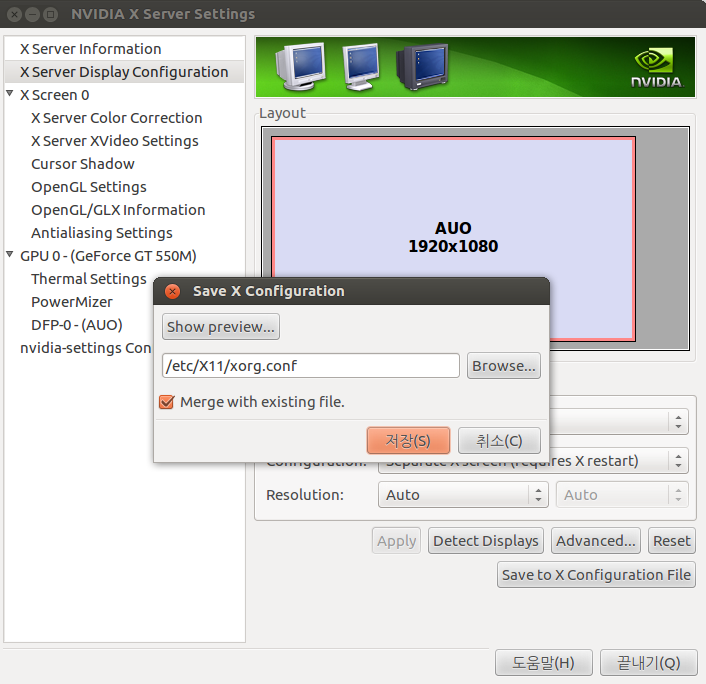Click the flat panel monitor icon in banner
706x684 pixels.
point(361,66)
